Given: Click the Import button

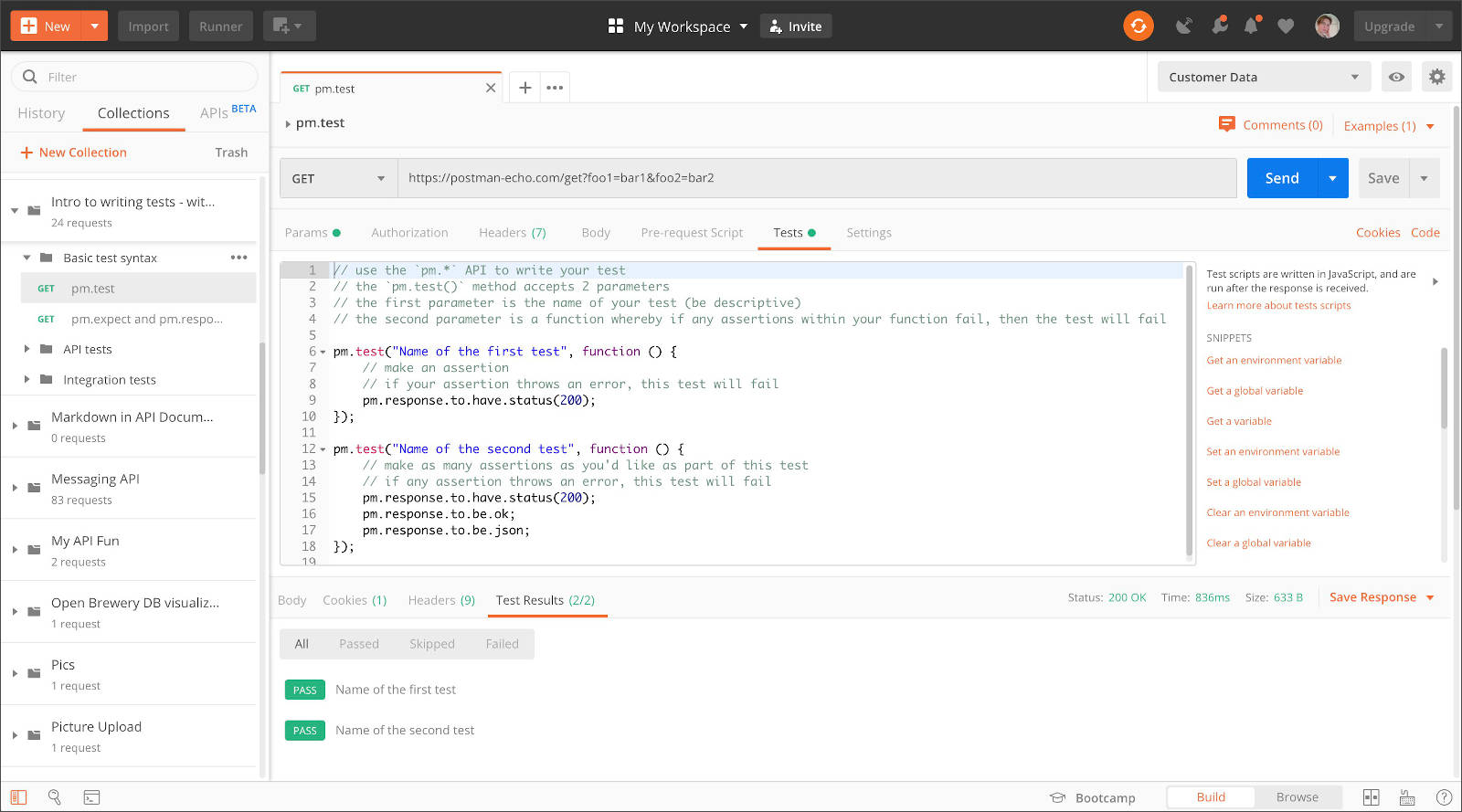Looking at the screenshot, I should (x=148, y=26).
